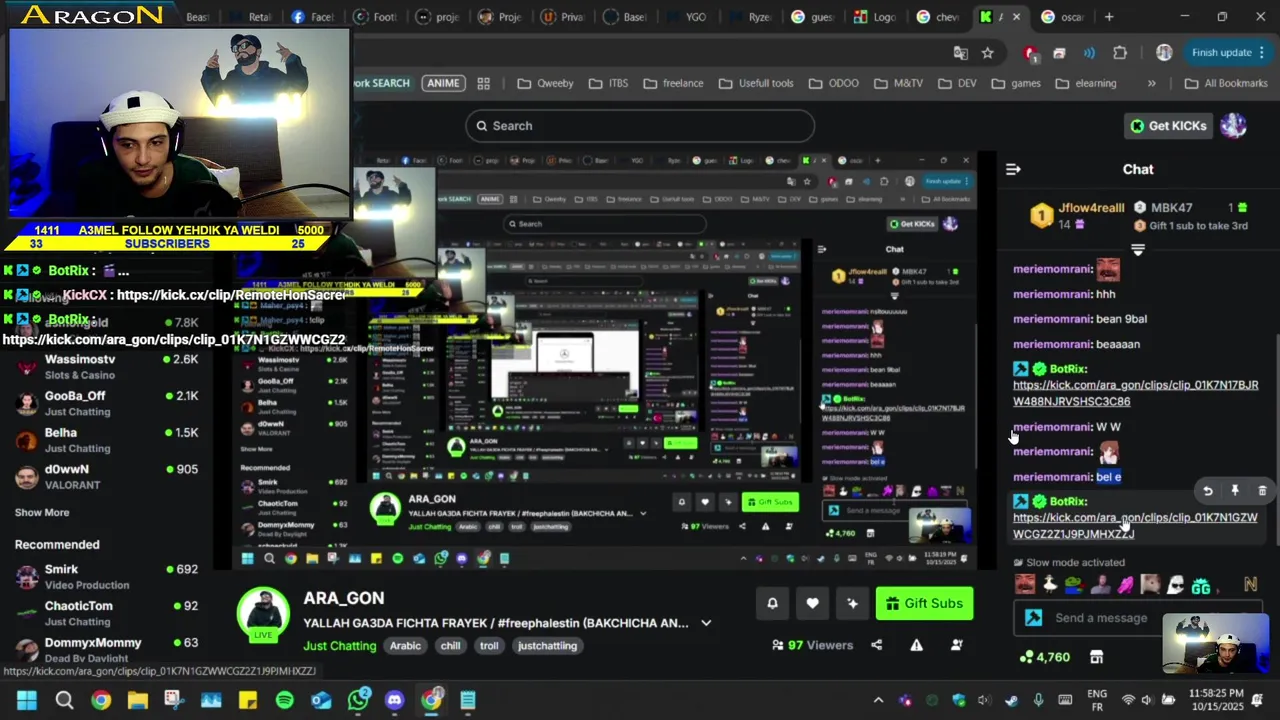
Task: Open the M&TV bookmarks folder
Action: 898,83
